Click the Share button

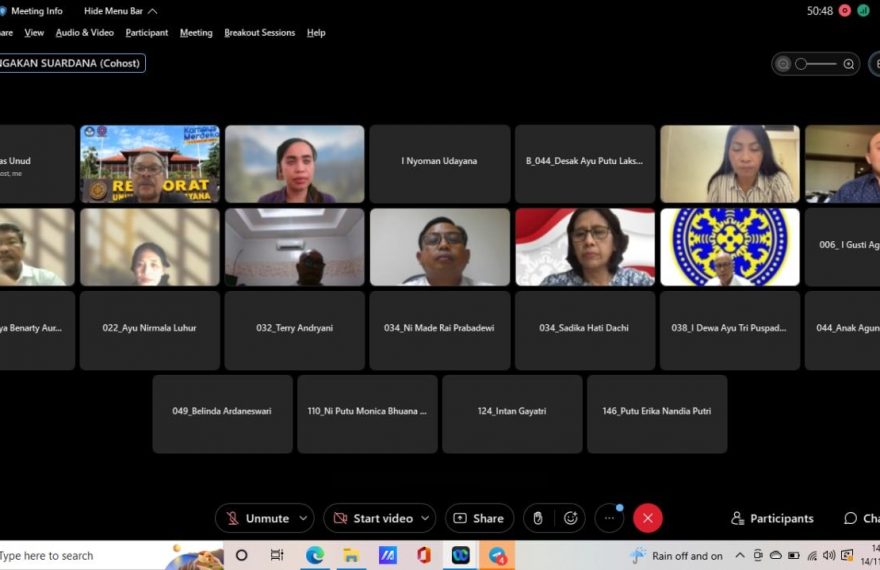pos(479,518)
